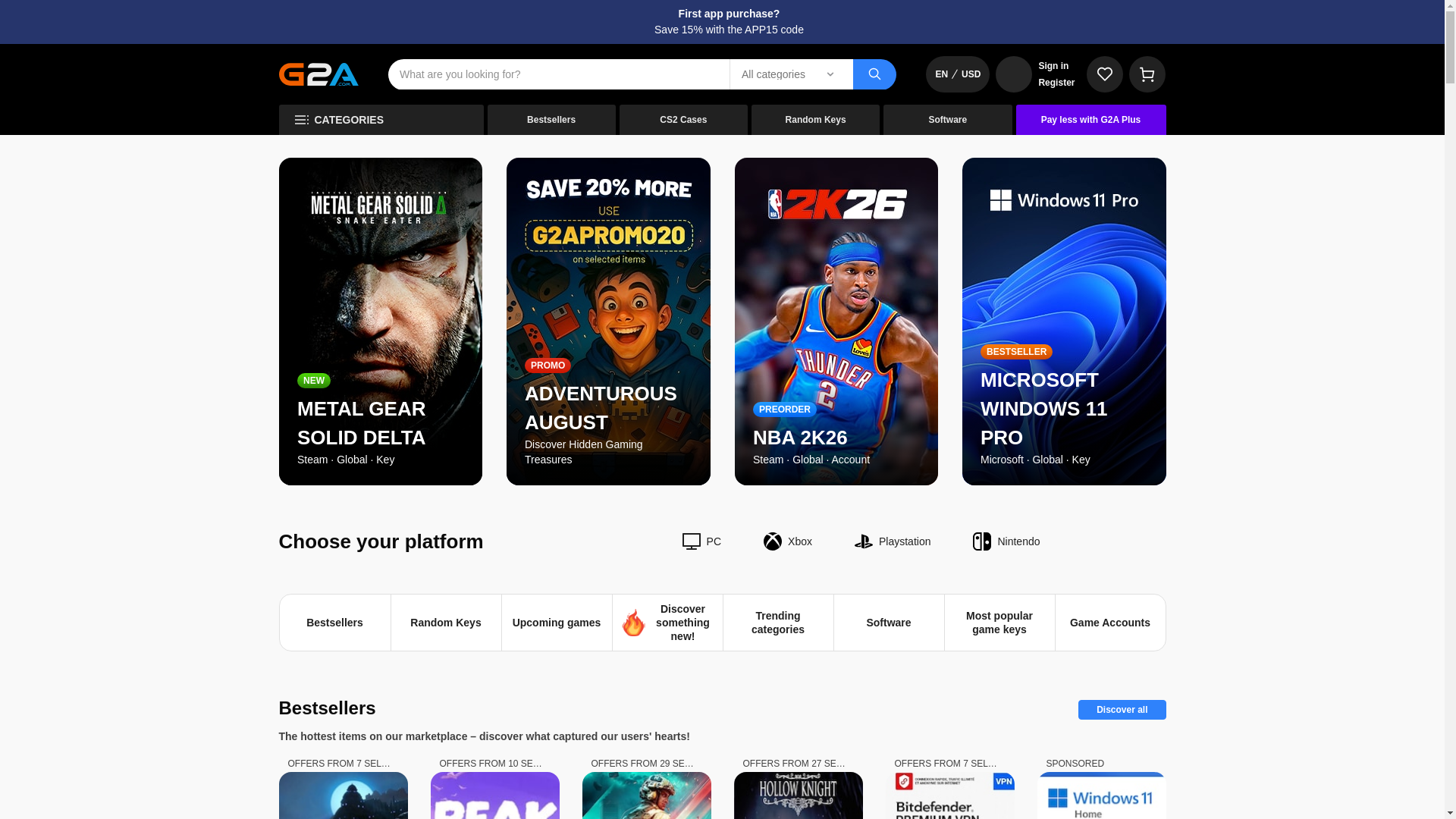Image resolution: width=1456 pixels, height=819 pixels.
Task: Click the Trending categories tile
Action: 778,623
